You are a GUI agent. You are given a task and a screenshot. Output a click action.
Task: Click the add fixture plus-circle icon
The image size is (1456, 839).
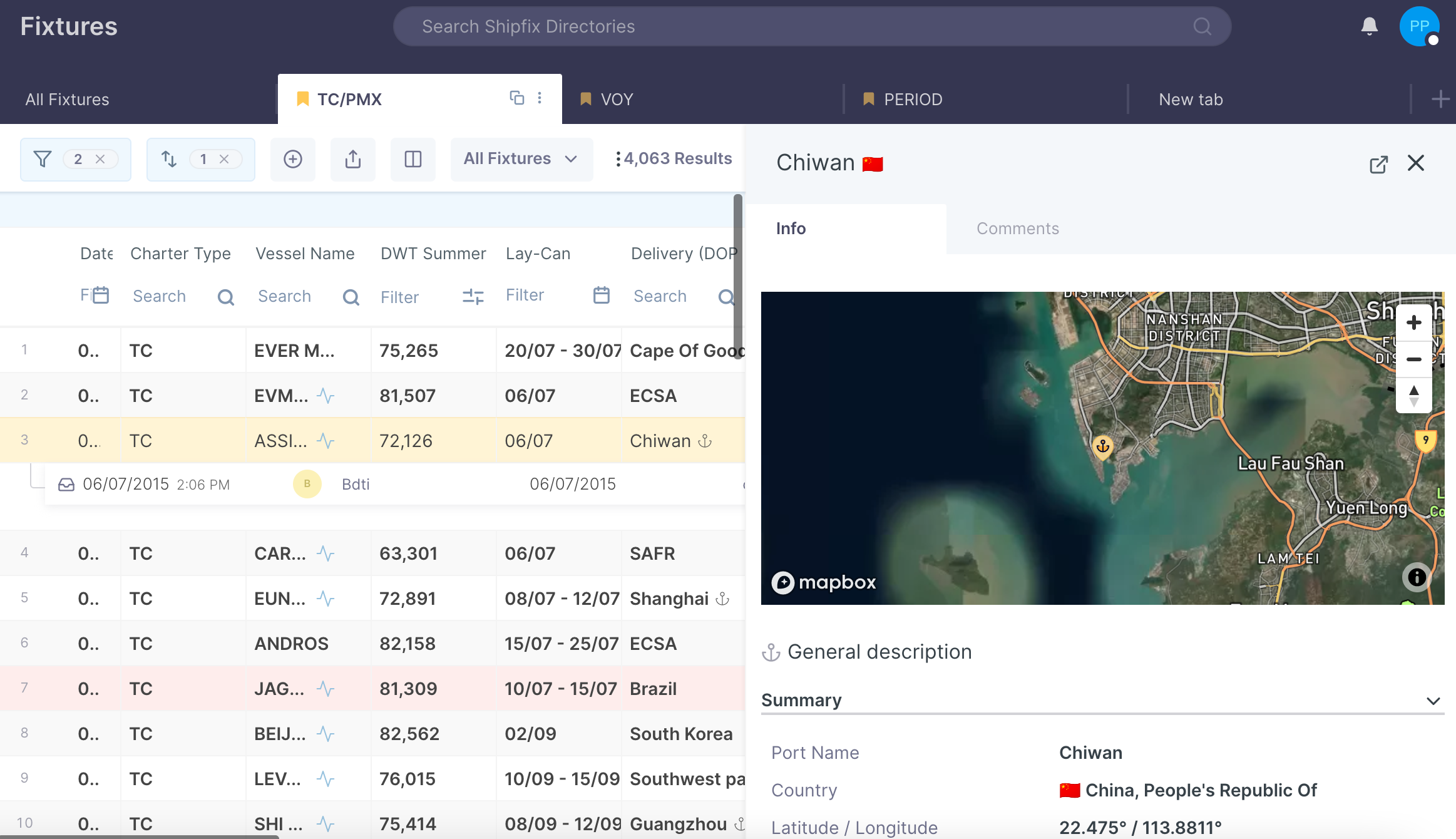[293, 159]
